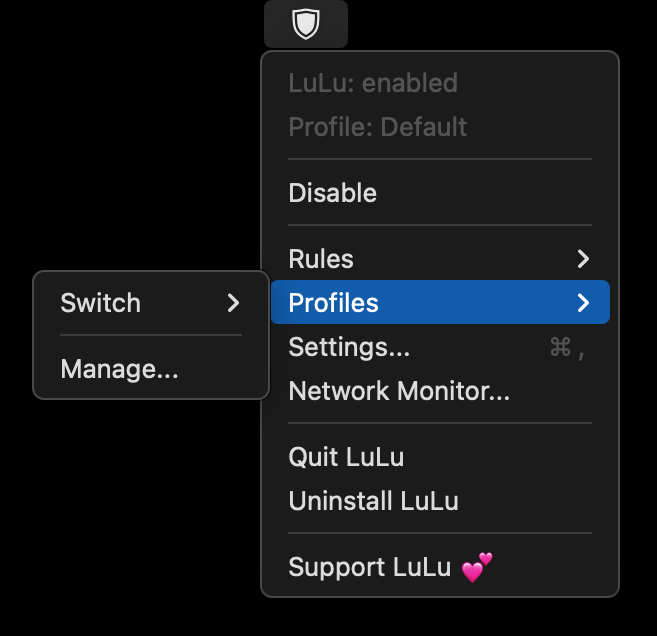Click the Switch label text

101,302
